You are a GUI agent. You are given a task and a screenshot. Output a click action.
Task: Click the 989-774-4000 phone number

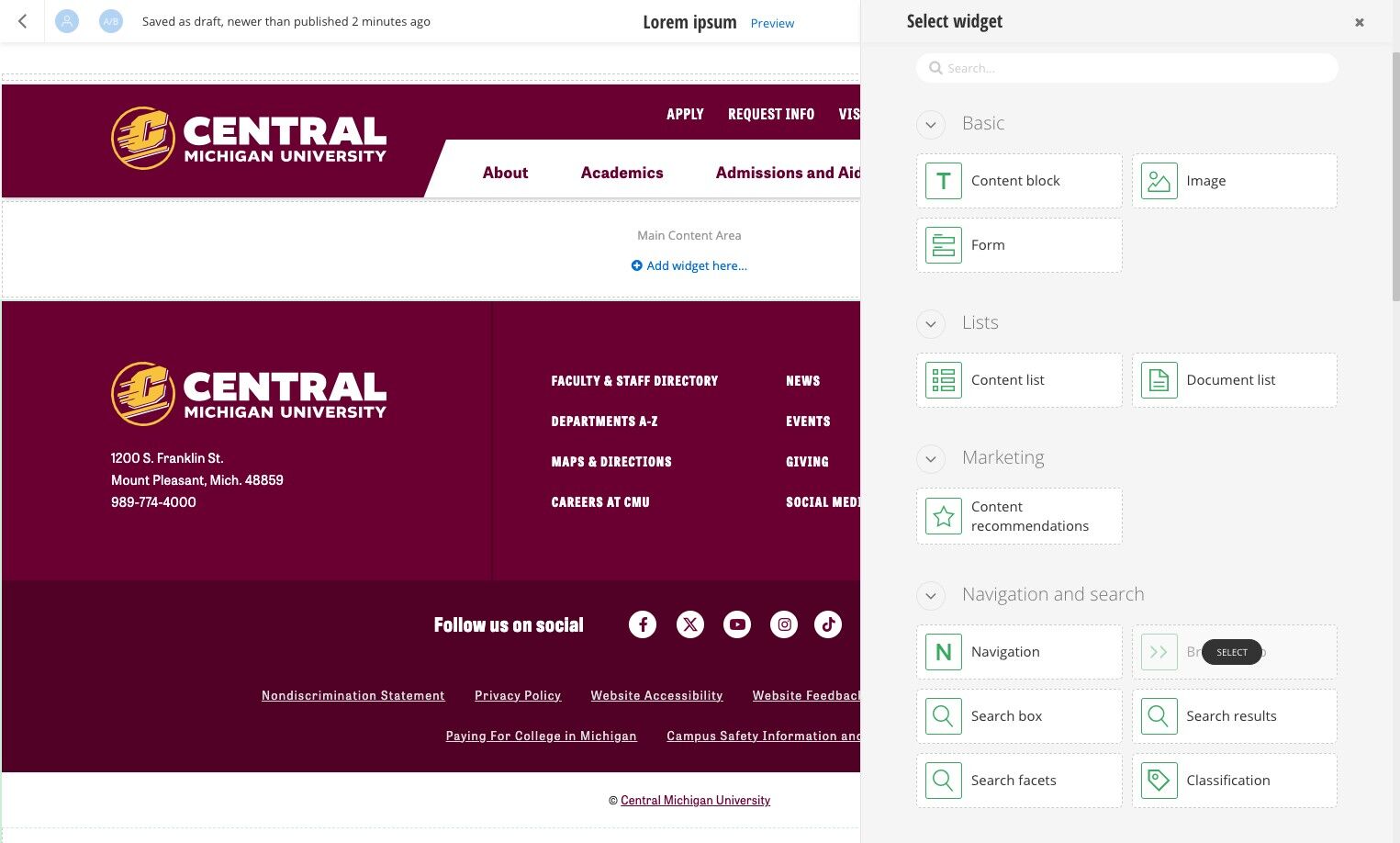point(153,502)
